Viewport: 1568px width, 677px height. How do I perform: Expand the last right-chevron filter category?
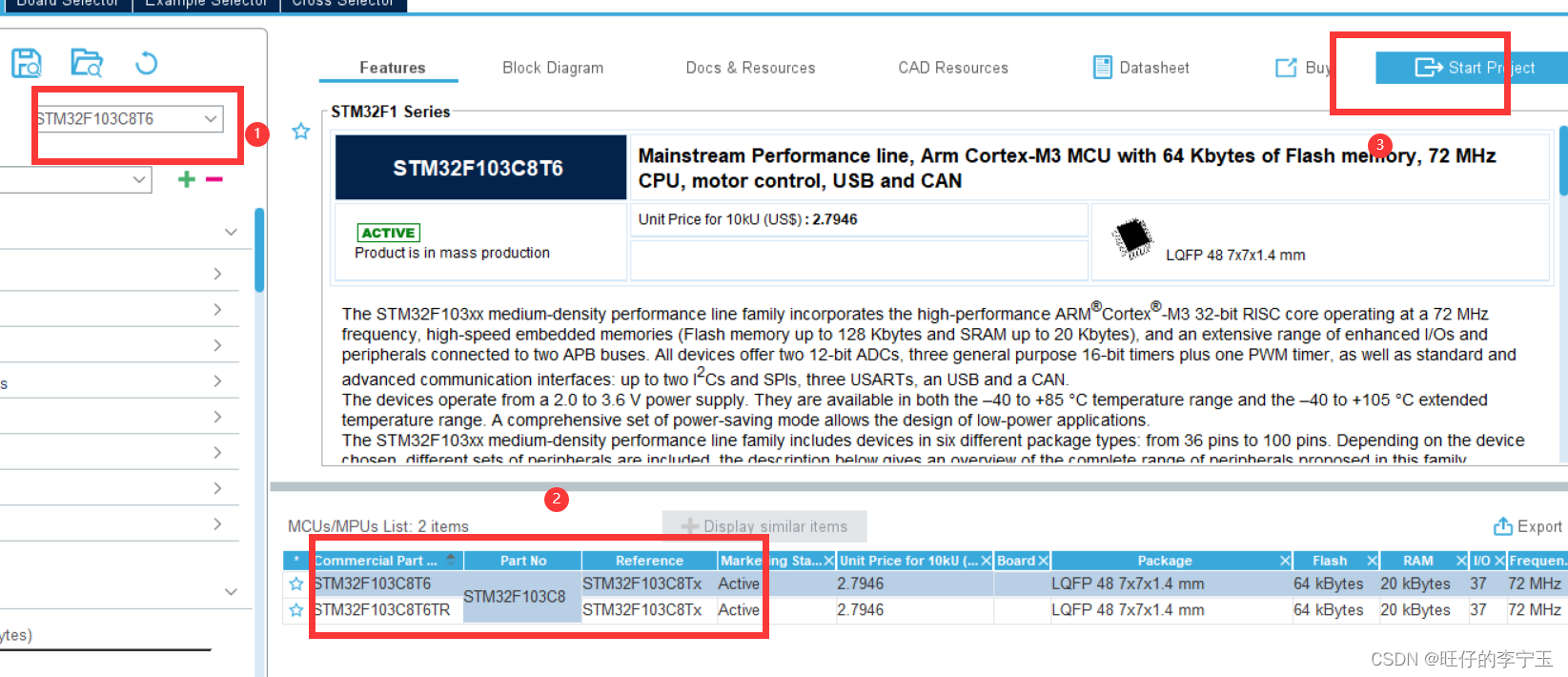[217, 523]
